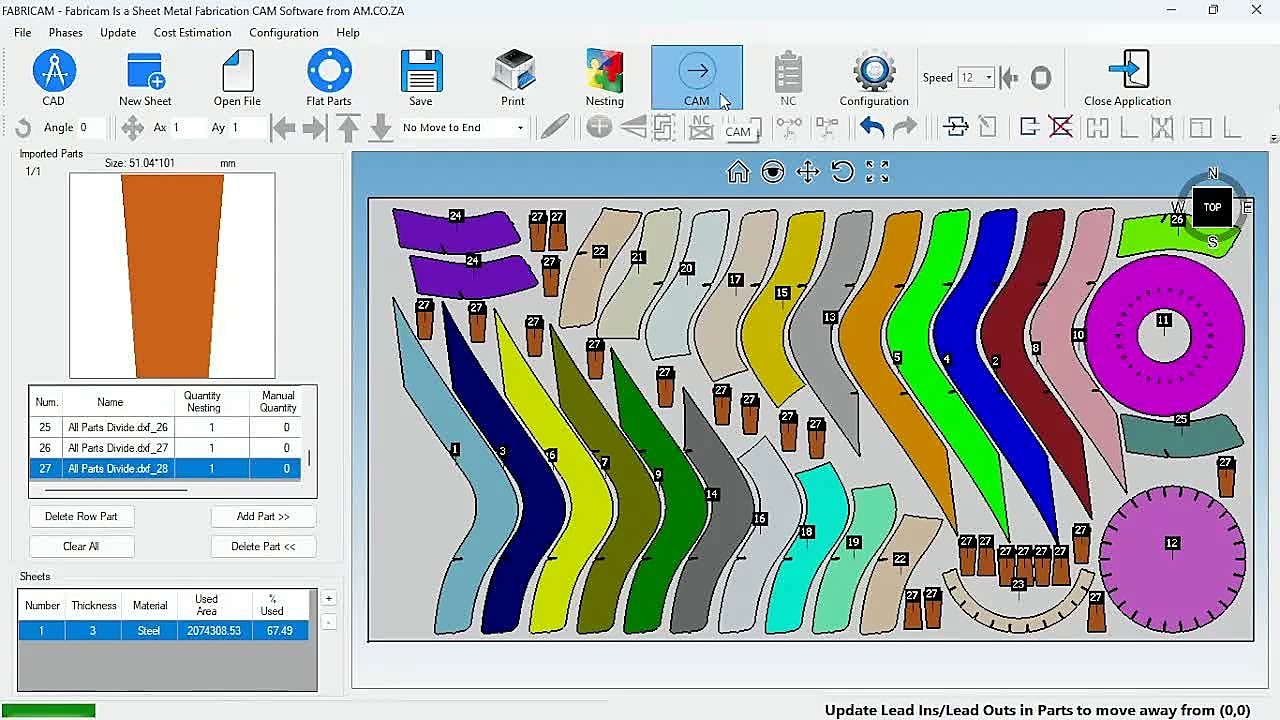Screen dimensions: 1280x720
Task: Add a sheet with plus button
Action: [x=328, y=598]
